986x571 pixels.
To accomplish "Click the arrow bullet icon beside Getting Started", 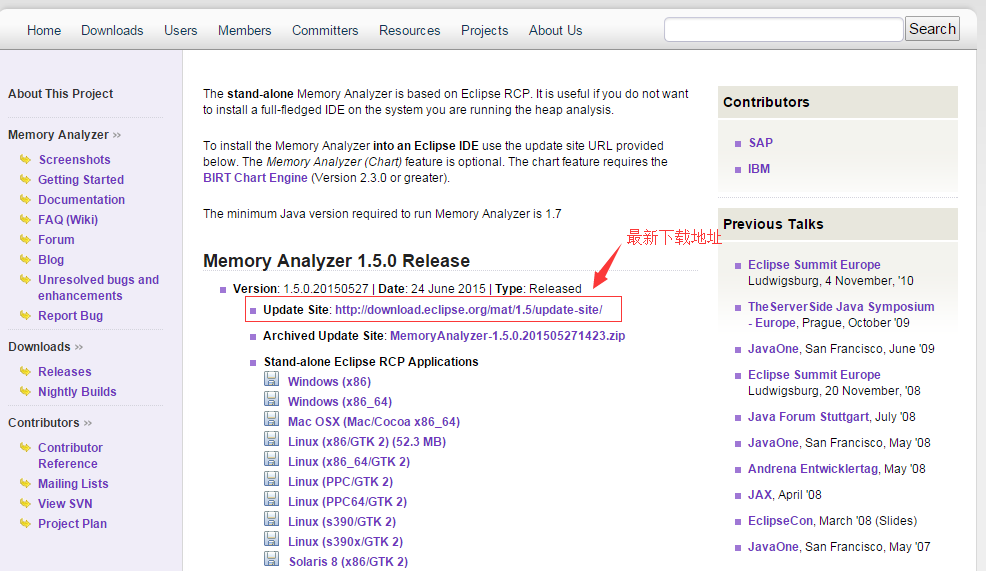I will (25, 179).
